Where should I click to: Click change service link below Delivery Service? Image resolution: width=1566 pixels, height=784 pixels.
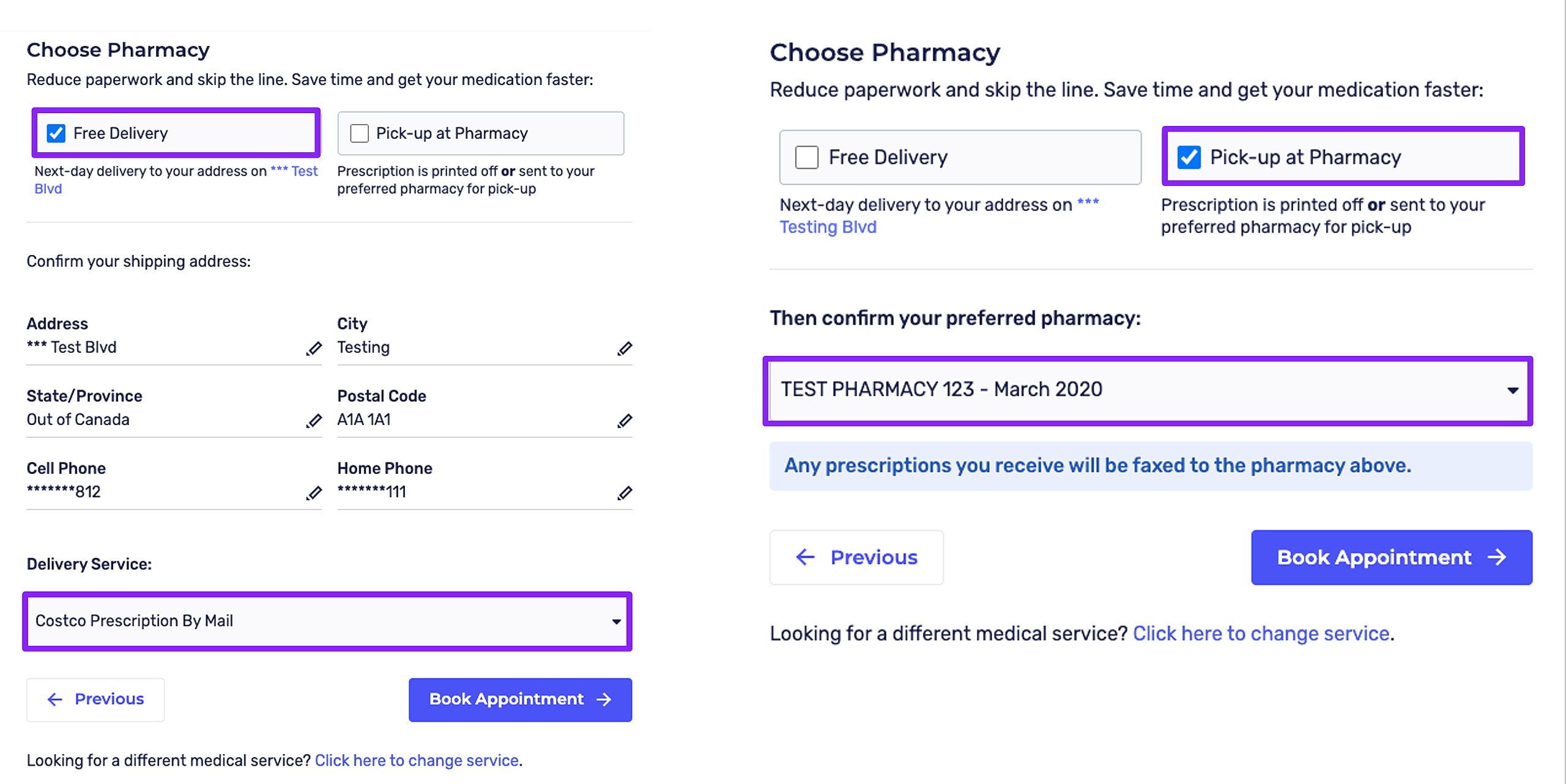pos(417,761)
